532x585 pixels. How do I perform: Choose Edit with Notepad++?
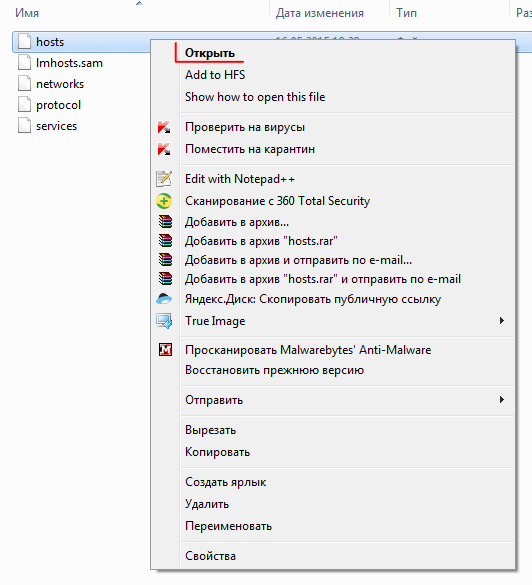tap(240, 179)
